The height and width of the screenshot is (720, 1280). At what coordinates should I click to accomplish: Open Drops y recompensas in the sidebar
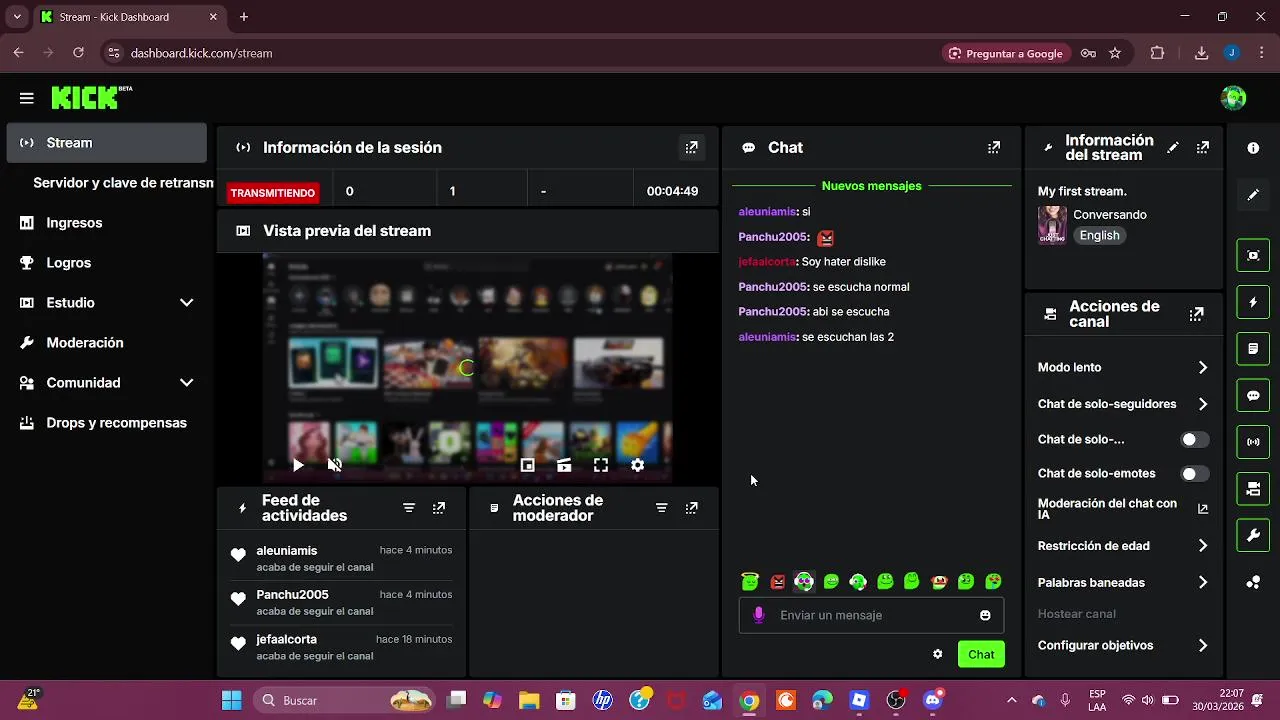coord(106,423)
